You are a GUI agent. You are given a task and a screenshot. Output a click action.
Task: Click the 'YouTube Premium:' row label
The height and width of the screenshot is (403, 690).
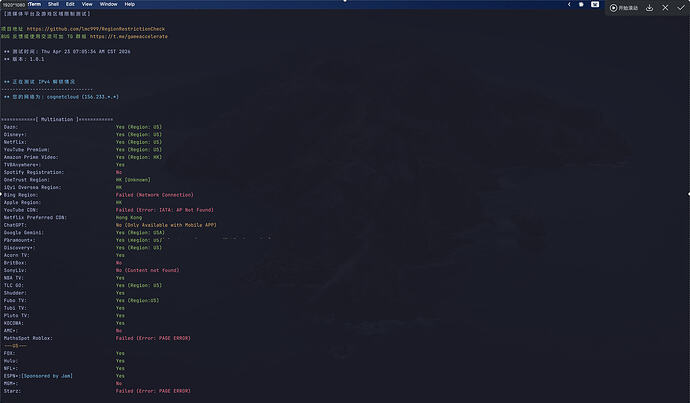click(27, 150)
